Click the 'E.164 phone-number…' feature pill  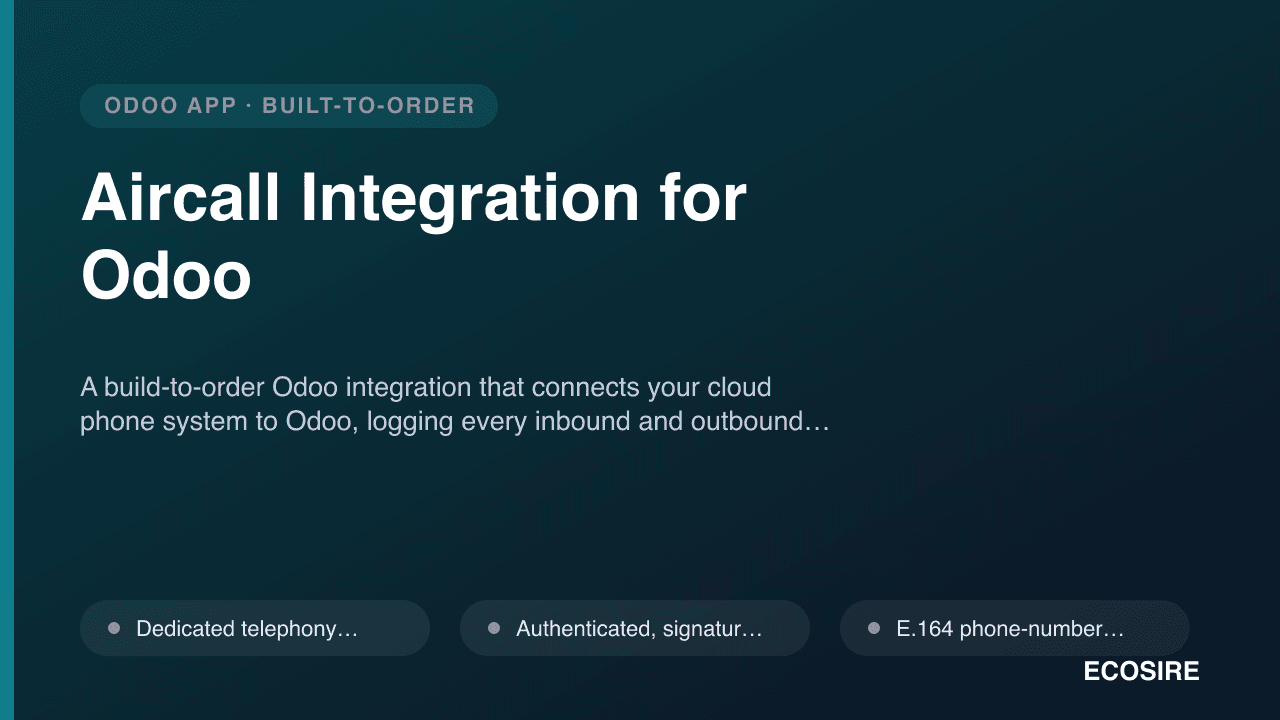click(x=1015, y=628)
